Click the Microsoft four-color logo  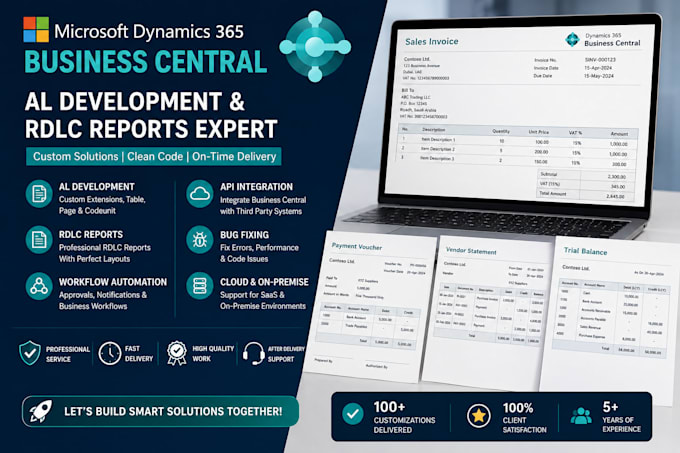[x=36, y=29]
